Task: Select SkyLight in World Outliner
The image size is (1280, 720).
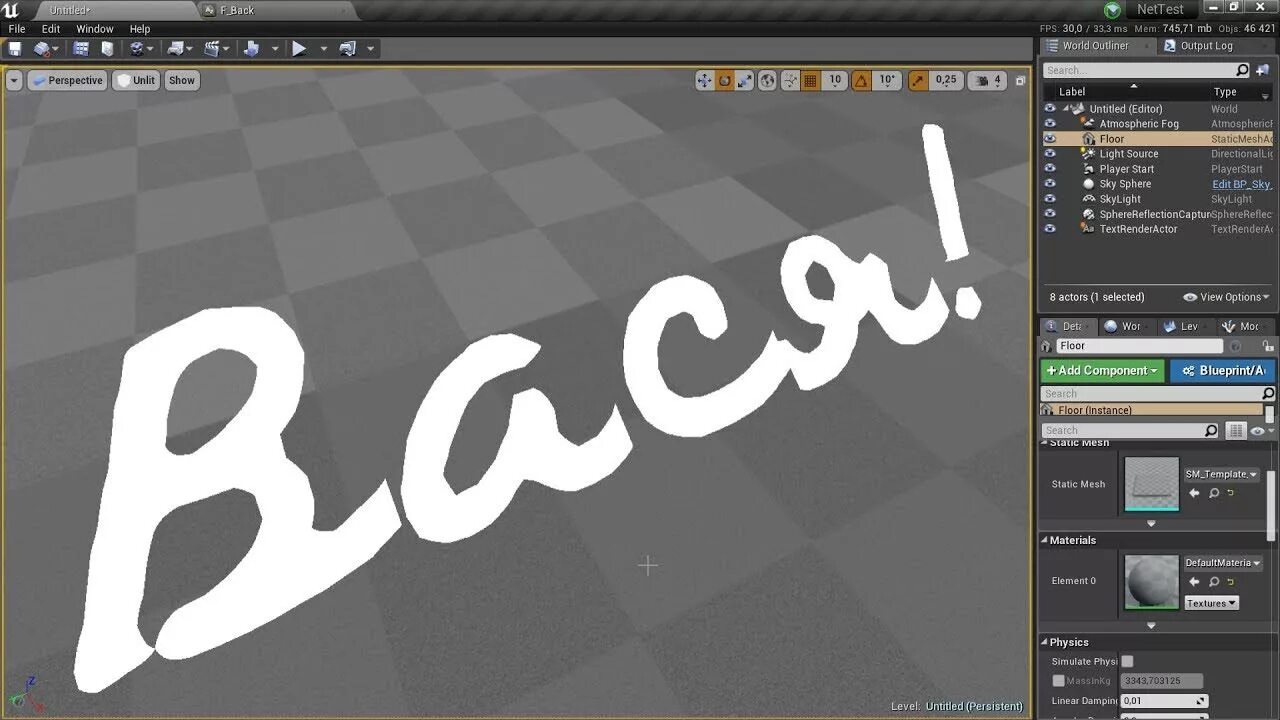Action: click(1120, 199)
